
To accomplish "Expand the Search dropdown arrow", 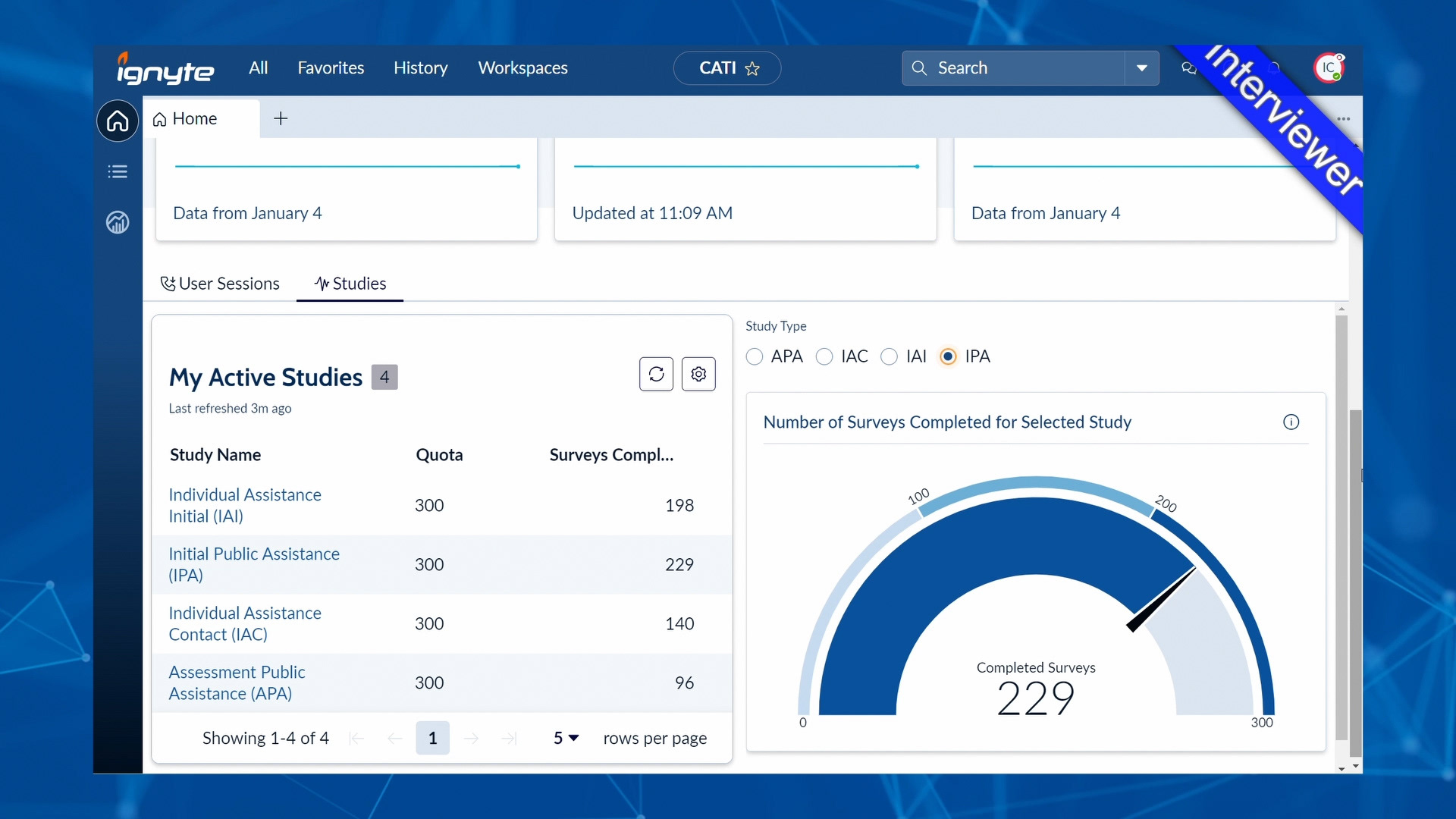I will pos(1141,68).
